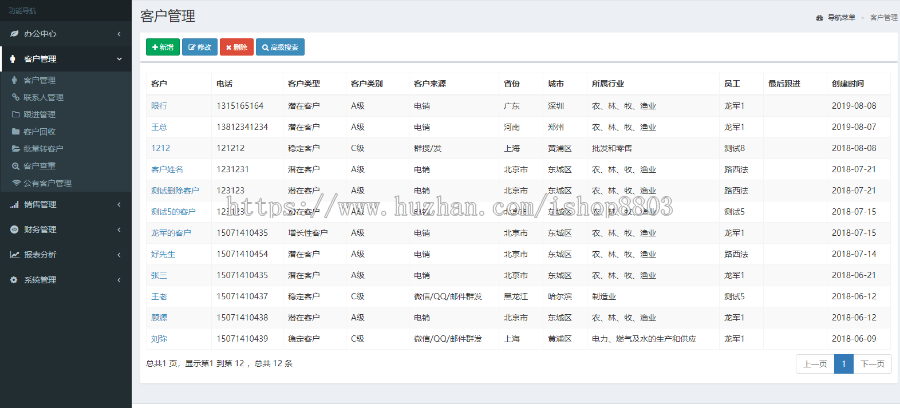
Task: Click the blue 修改 button
Action: click(200, 47)
